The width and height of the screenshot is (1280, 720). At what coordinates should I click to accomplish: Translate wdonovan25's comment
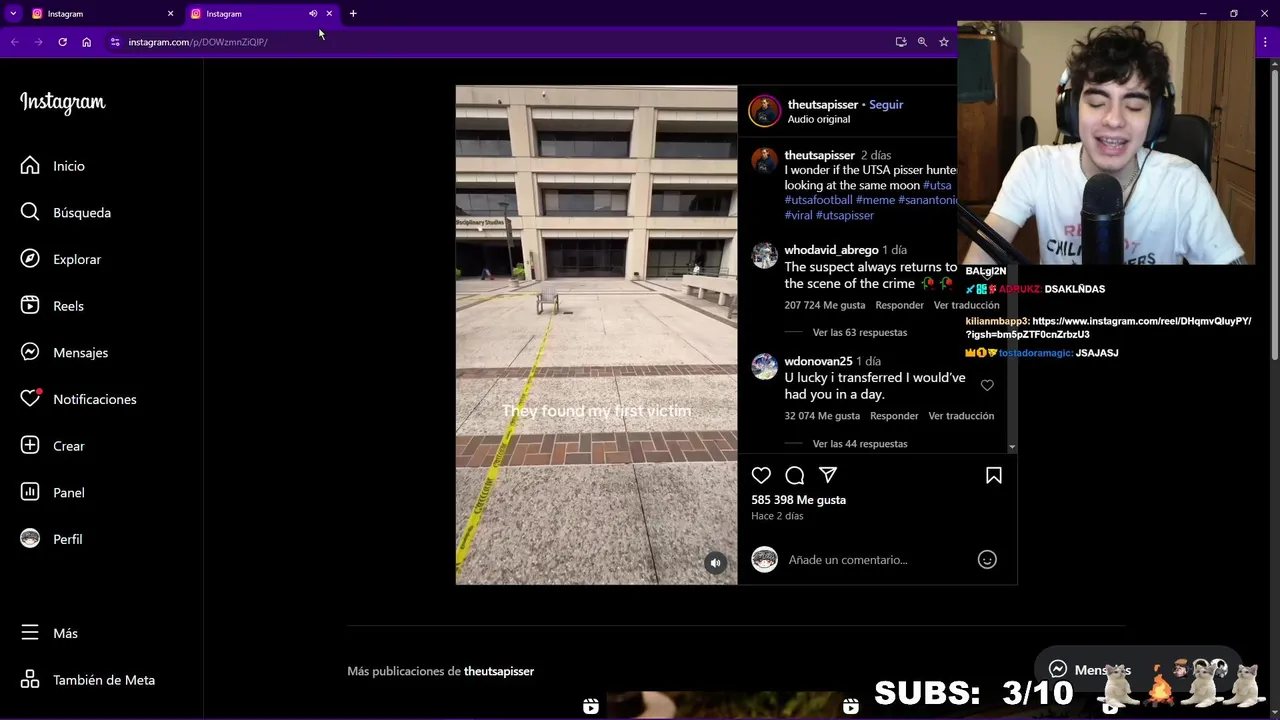coord(961,416)
